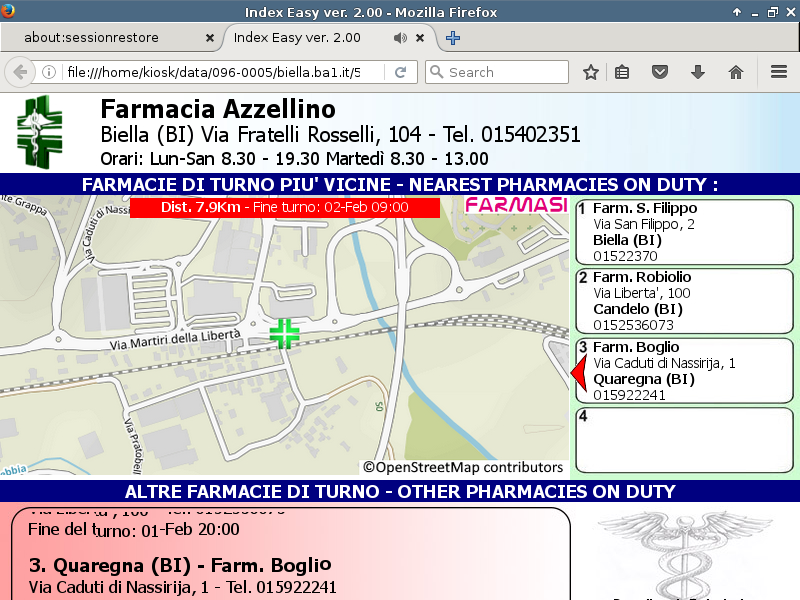Go to the Firefox home page icon
The width and height of the screenshot is (800, 600).
pyautogui.click(x=736, y=72)
